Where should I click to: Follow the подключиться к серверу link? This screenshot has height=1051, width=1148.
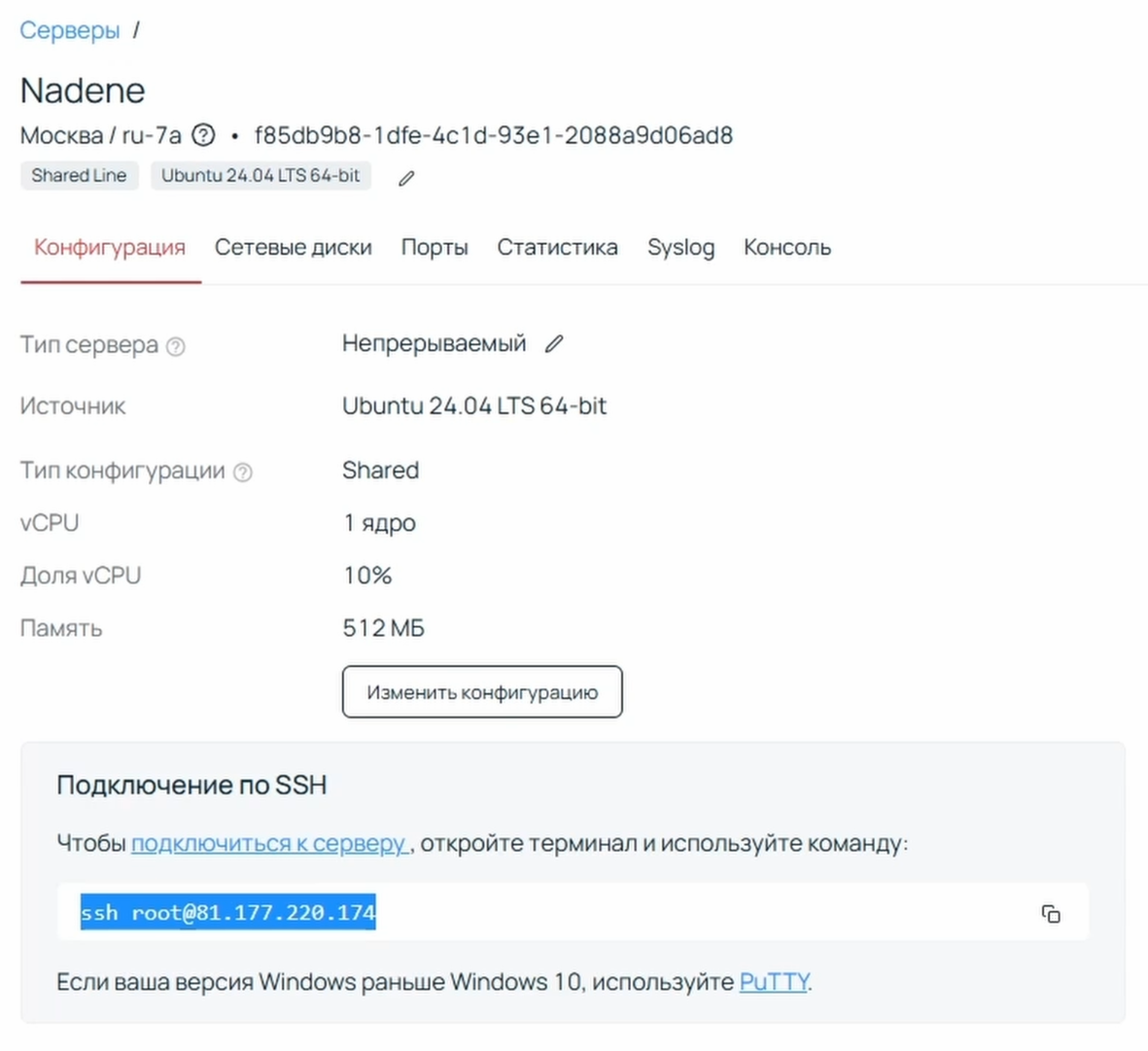[x=269, y=843]
